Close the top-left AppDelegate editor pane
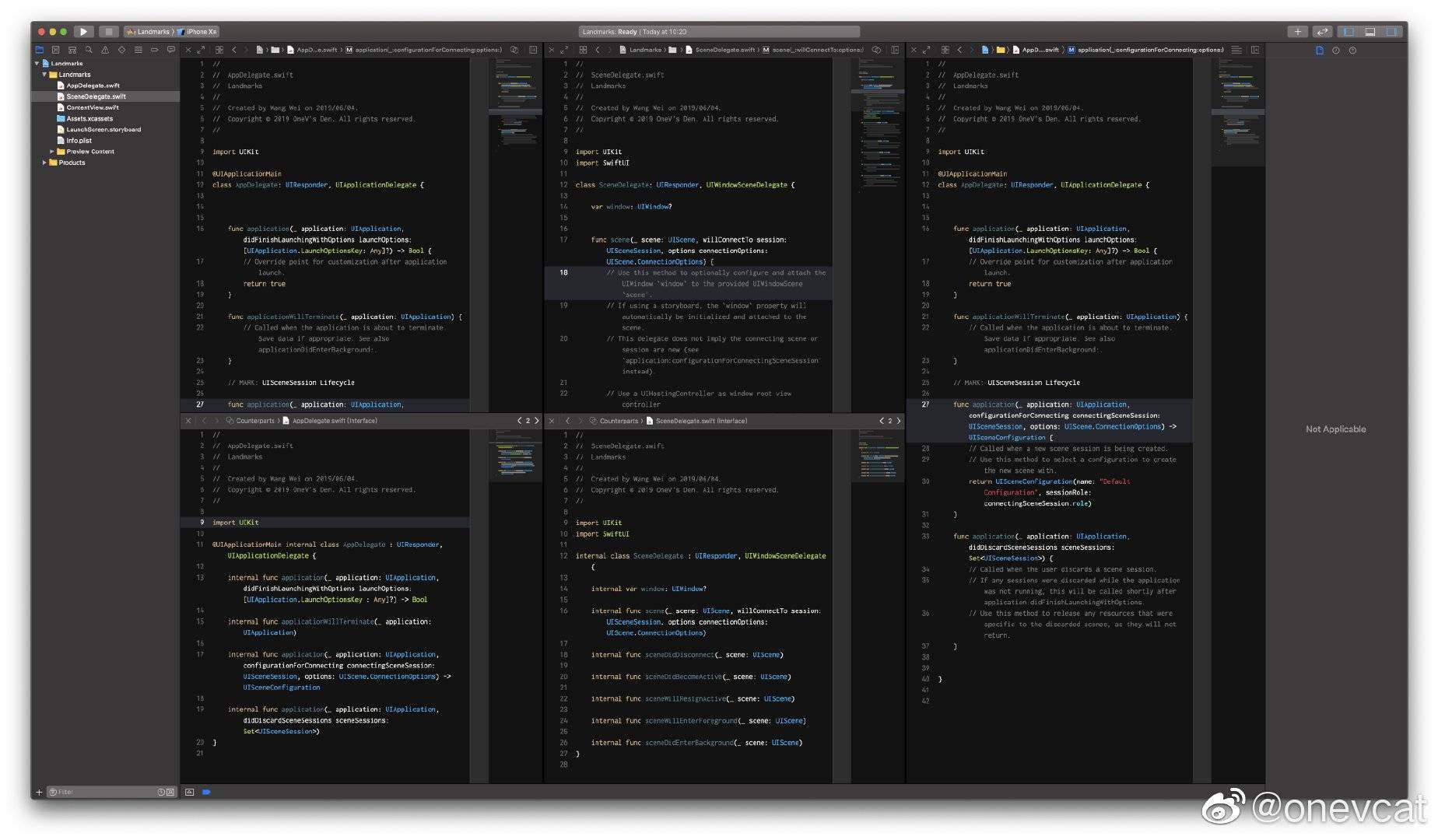 click(x=188, y=50)
